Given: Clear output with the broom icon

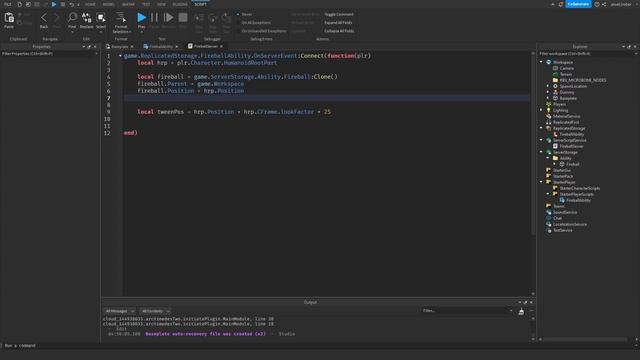Looking at the screenshot, I should tap(521, 311).
